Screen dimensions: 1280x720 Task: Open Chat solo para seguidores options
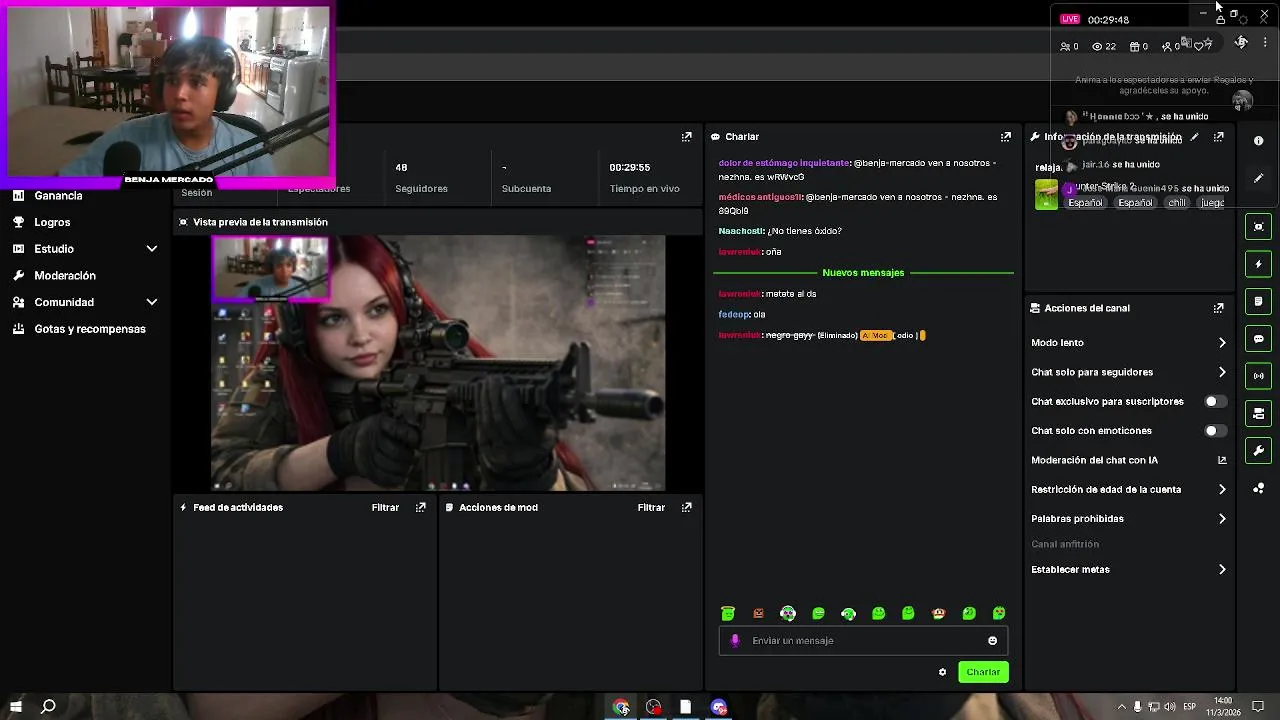(1129, 372)
